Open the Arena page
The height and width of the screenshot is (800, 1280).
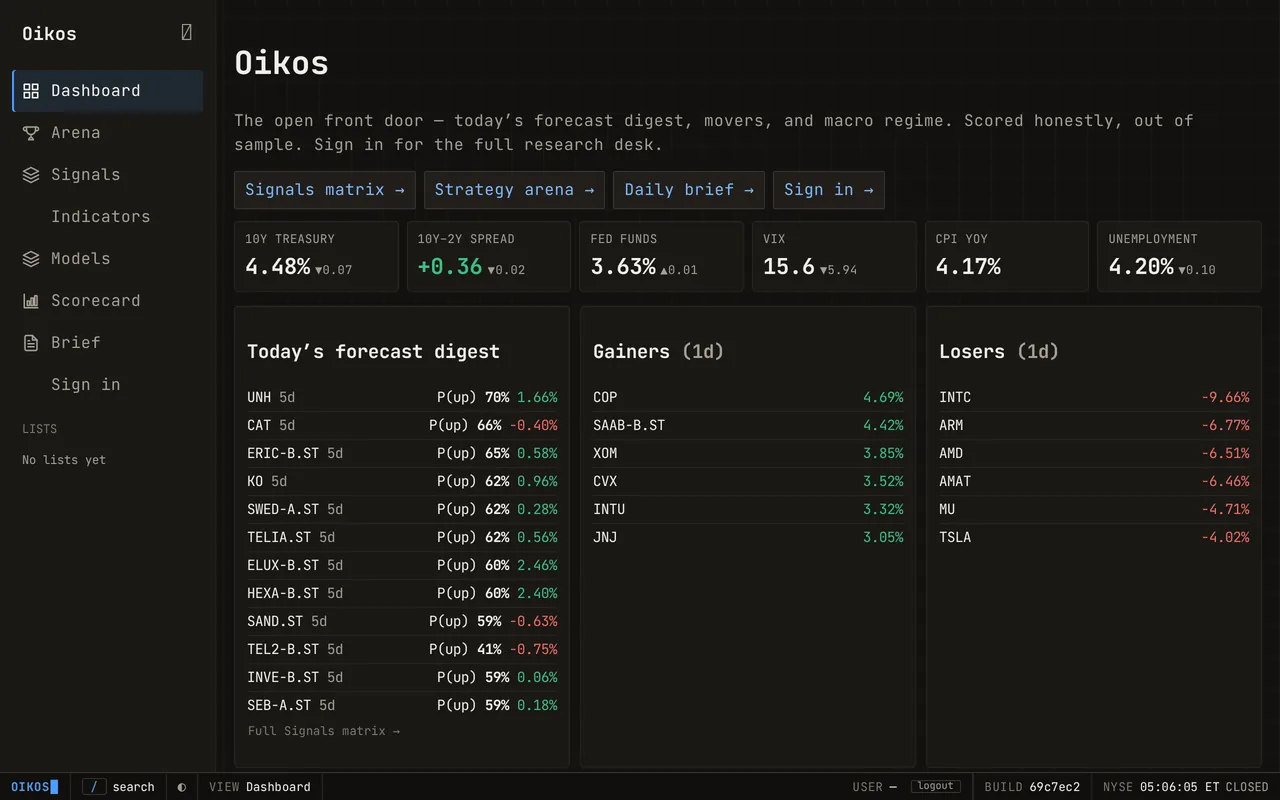107,133
